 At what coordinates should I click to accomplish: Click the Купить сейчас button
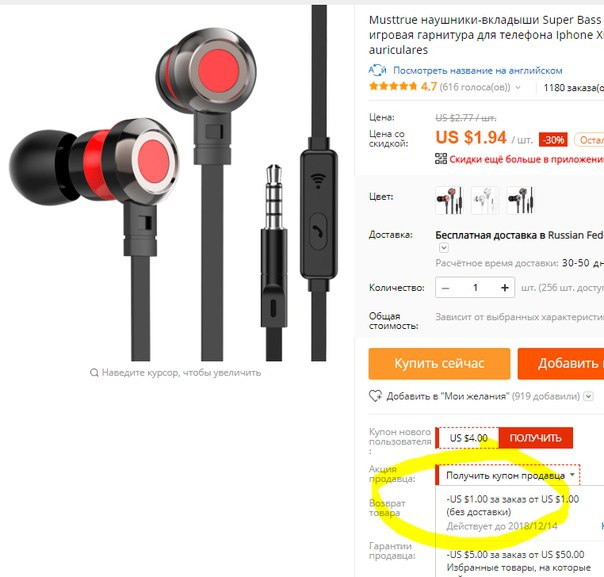439,364
